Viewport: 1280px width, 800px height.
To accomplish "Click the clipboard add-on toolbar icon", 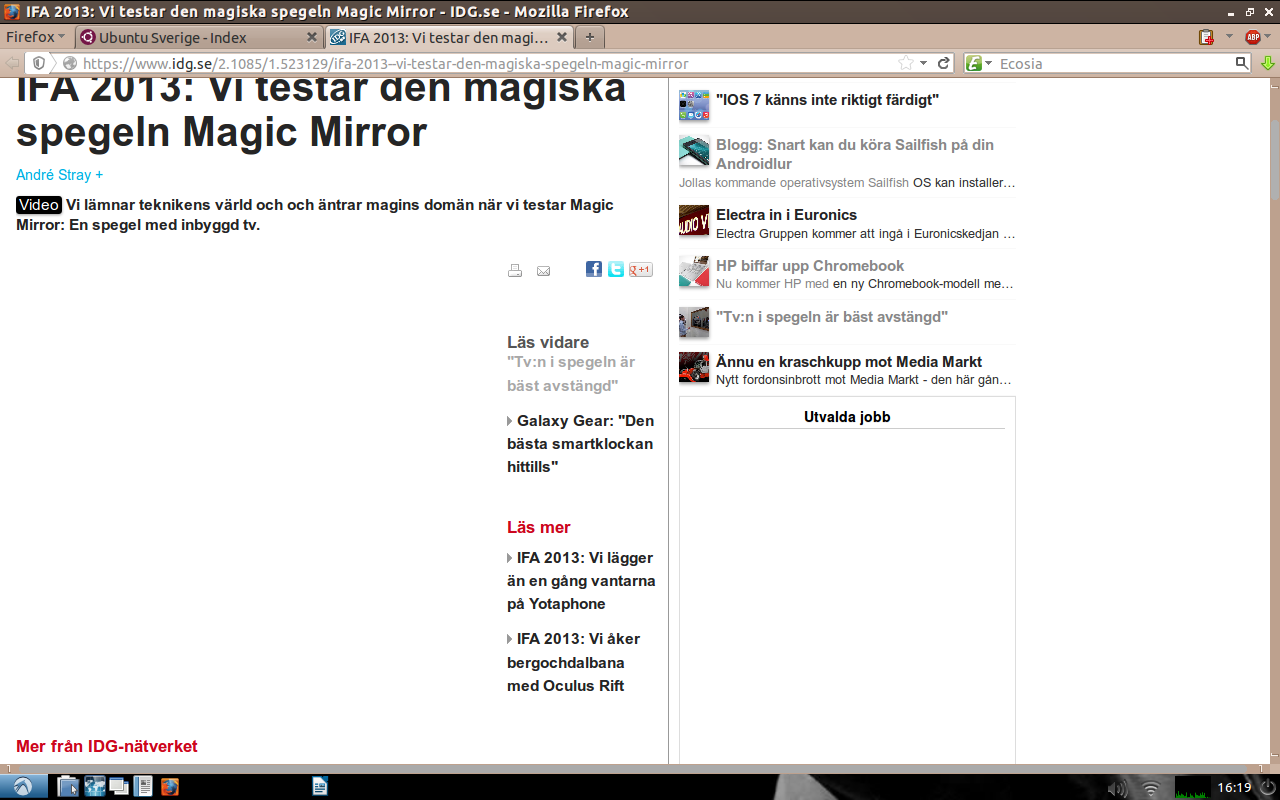I will pyautogui.click(x=1207, y=37).
